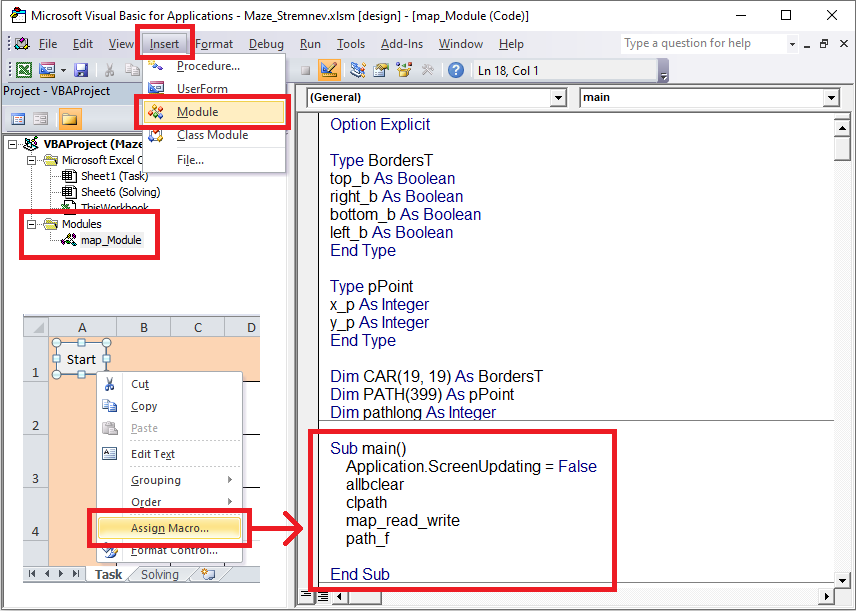Click the insert new worksheet tab icon
The width and height of the screenshot is (856, 611).
tap(208, 574)
